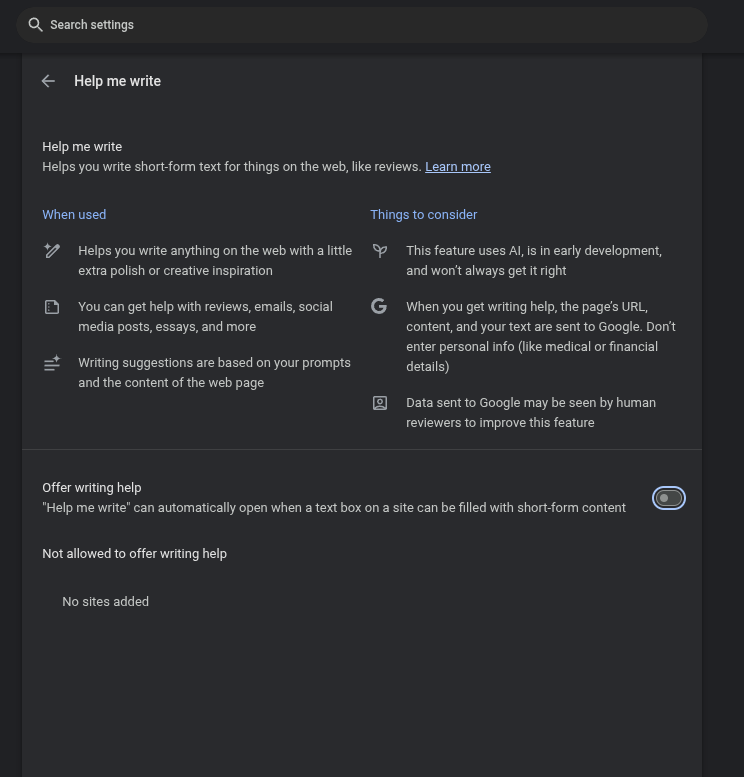Click the magnifier icon in the search bar
The image size is (744, 777).
[35, 25]
